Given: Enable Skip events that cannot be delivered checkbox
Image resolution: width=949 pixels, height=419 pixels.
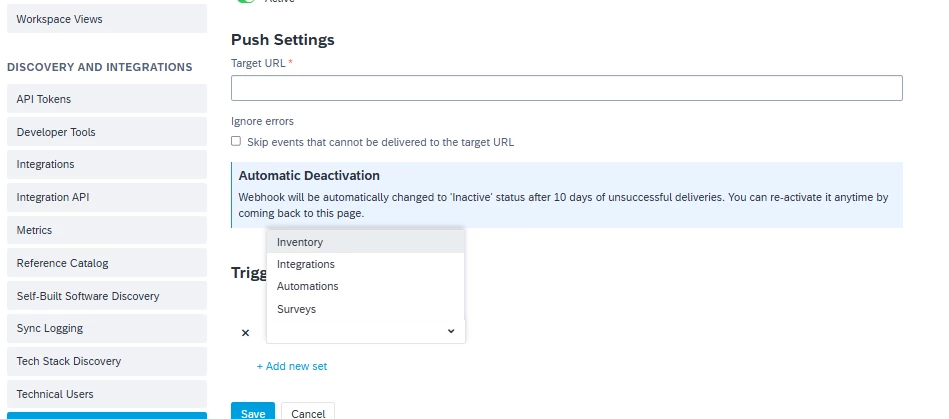Looking at the screenshot, I should pyautogui.click(x=236, y=141).
